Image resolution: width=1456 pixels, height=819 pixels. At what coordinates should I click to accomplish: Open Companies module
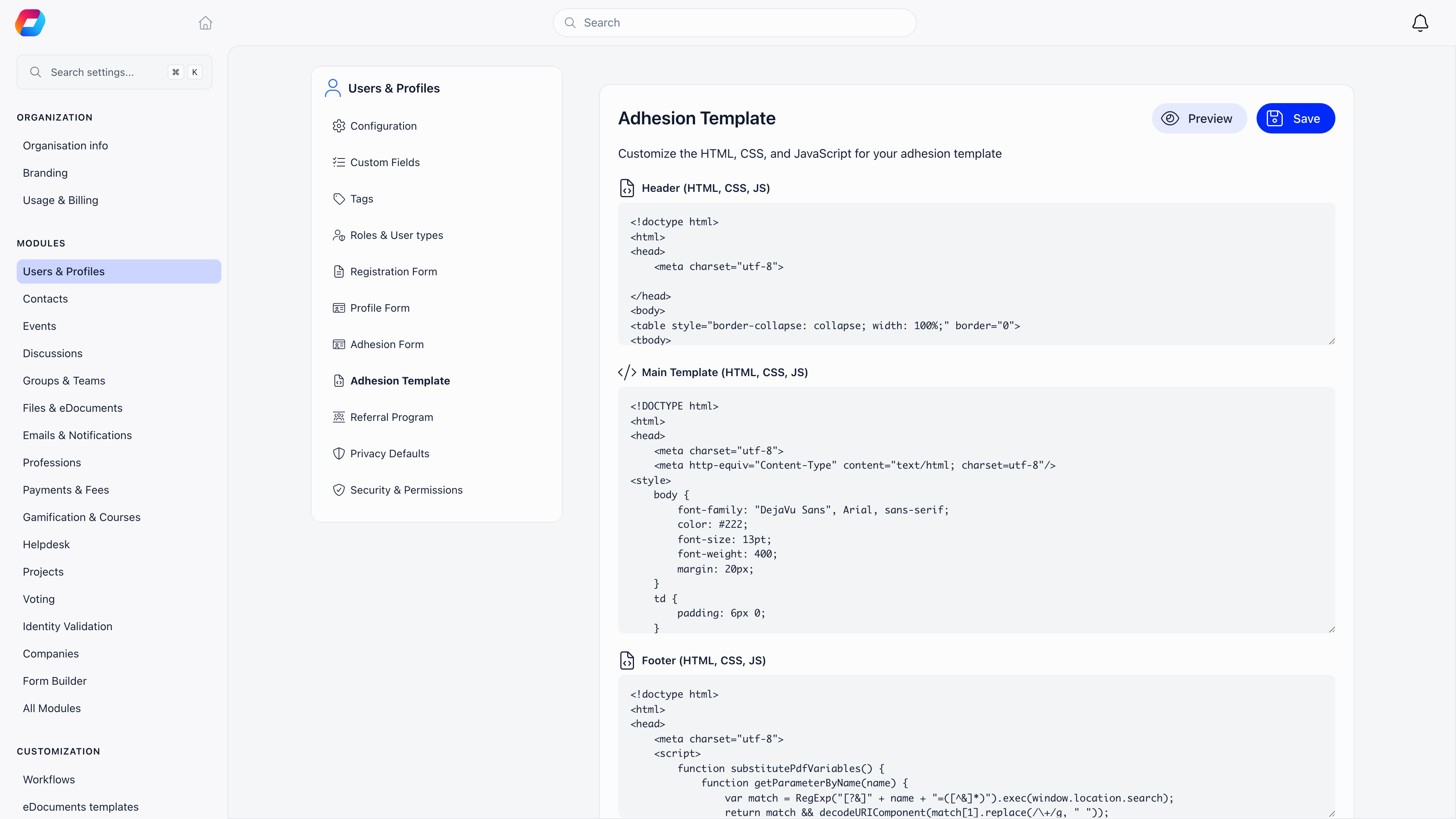click(51, 654)
